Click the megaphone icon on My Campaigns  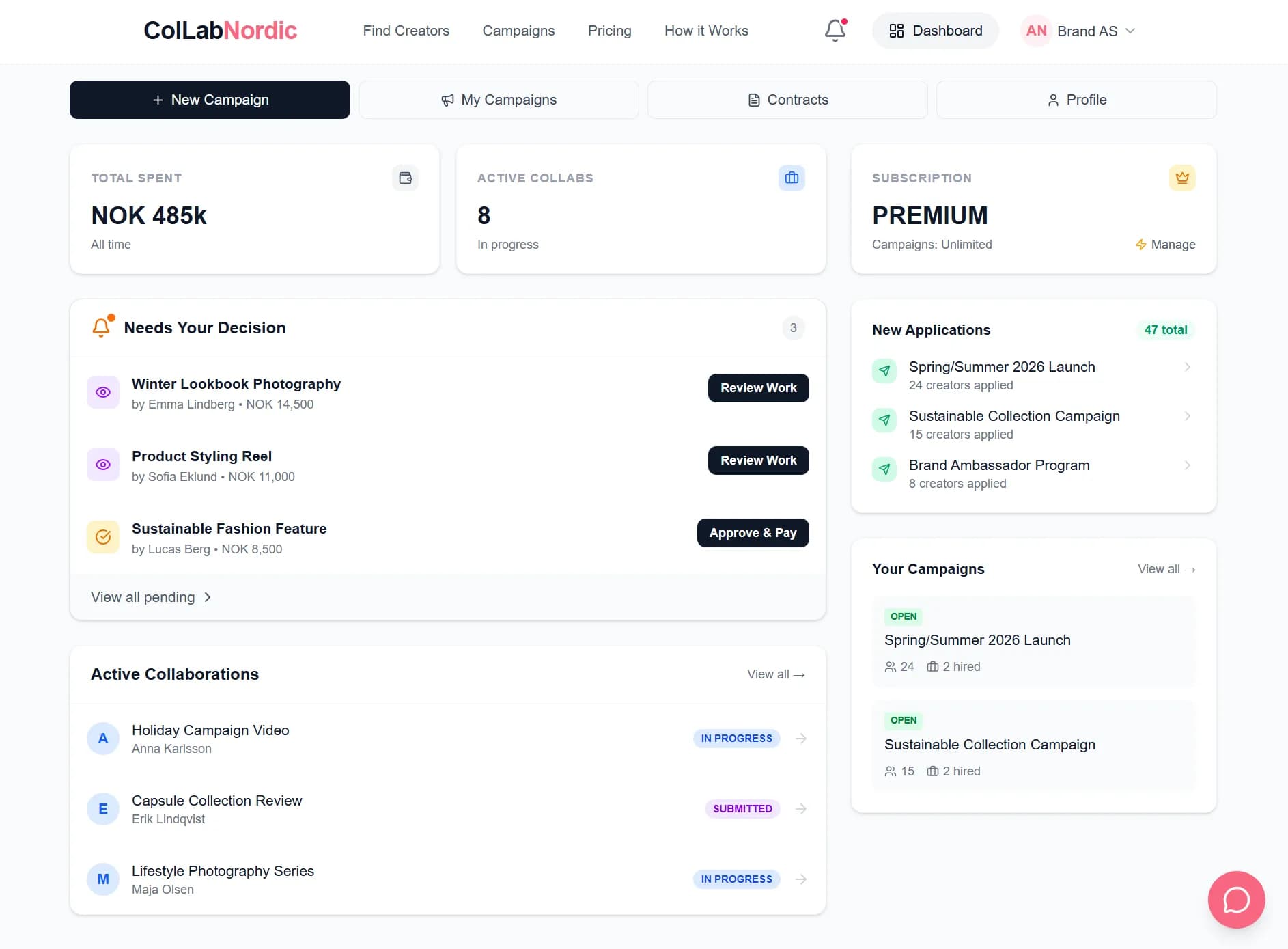tap(447, 100)
